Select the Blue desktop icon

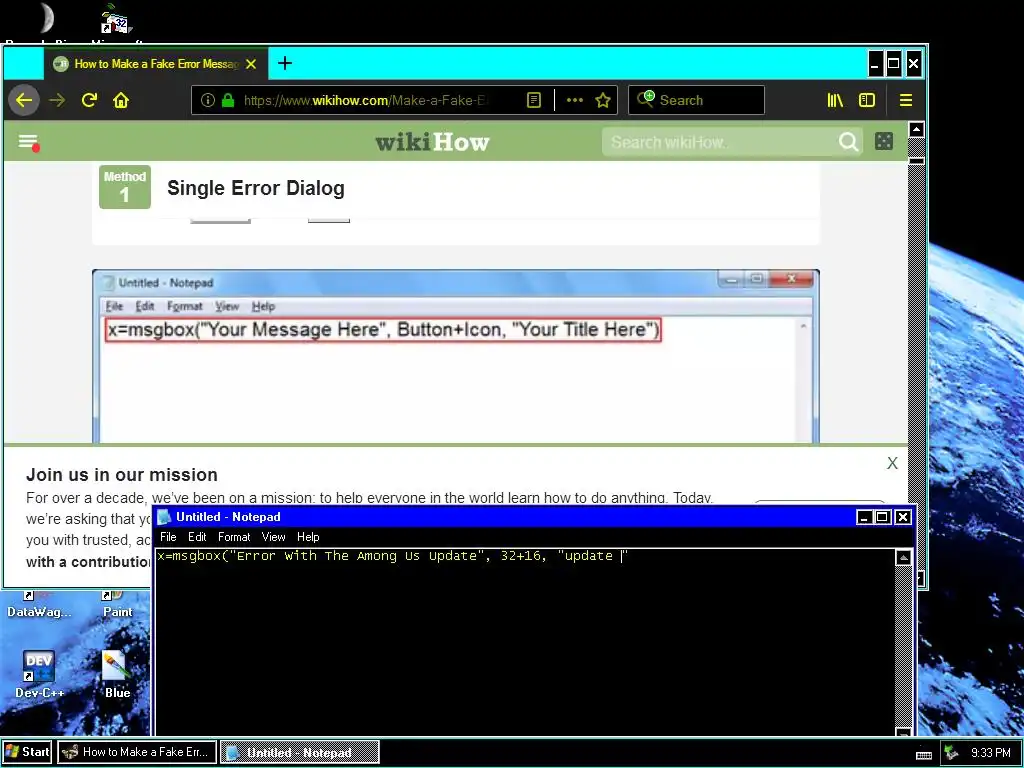(x=118, y=674)
